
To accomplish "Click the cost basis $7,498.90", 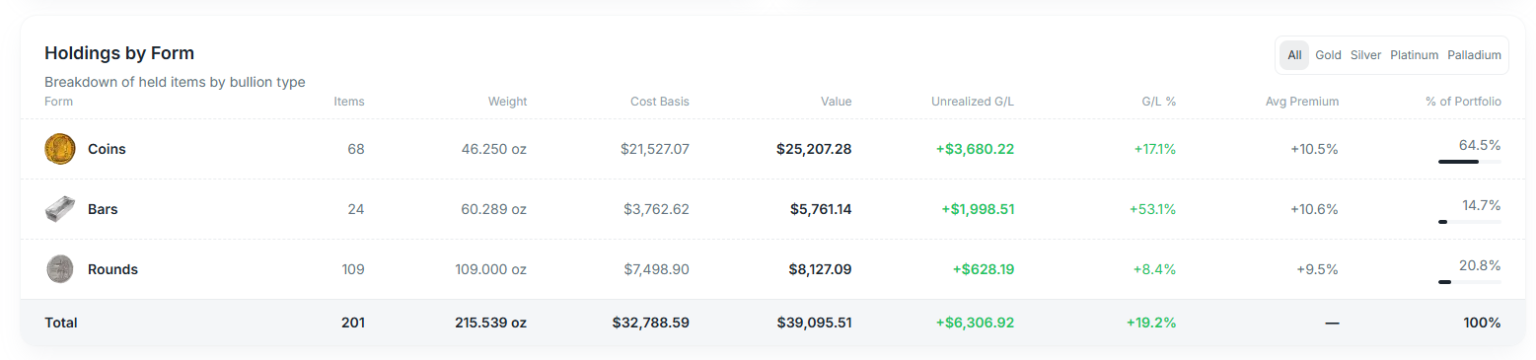I will pyautogui.click(x=657, y=269).
